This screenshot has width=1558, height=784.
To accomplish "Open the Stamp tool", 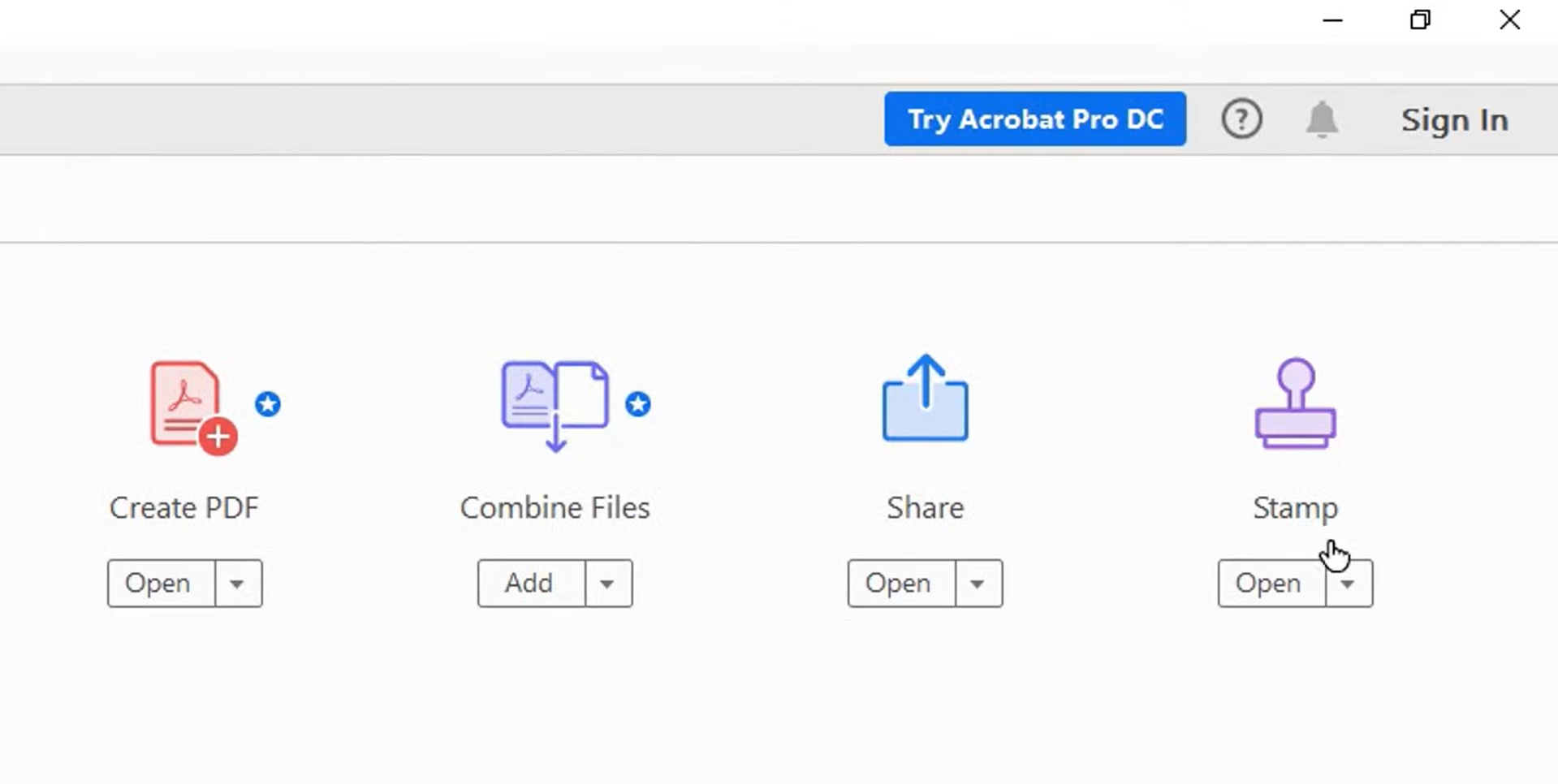I will coord(1267,583).
